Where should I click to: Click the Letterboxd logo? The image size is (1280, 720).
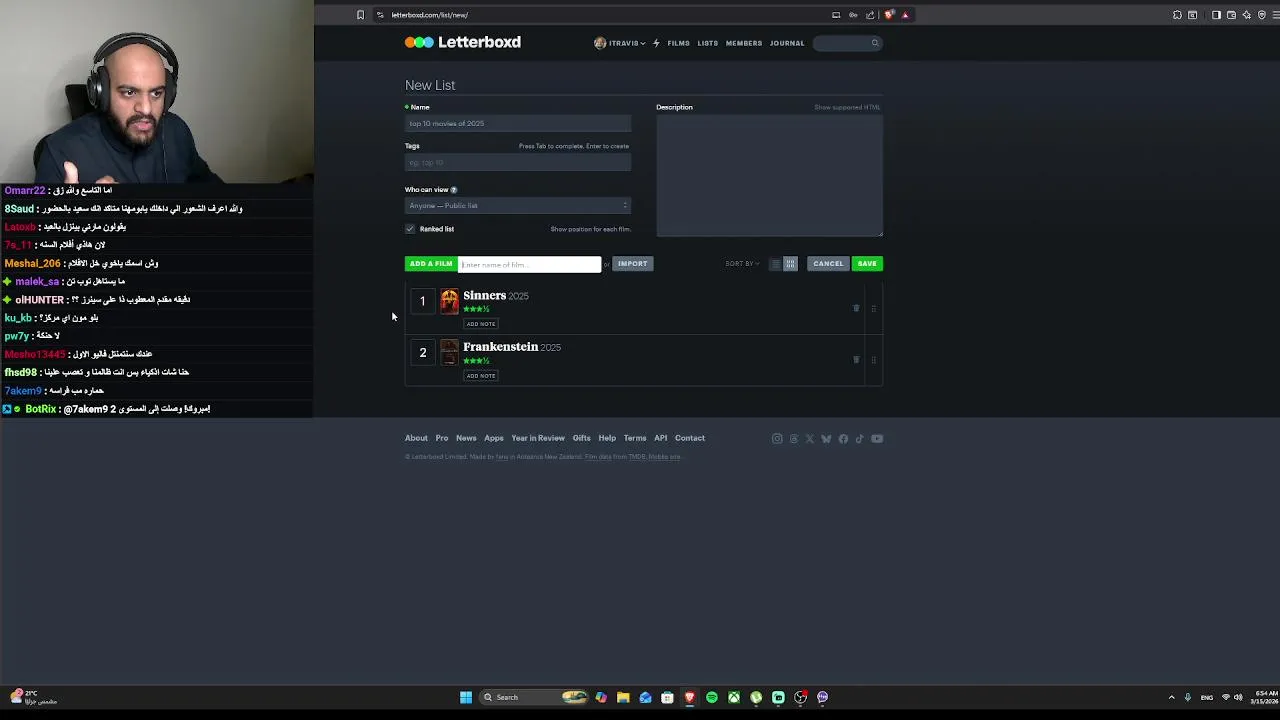pos(463,42)
